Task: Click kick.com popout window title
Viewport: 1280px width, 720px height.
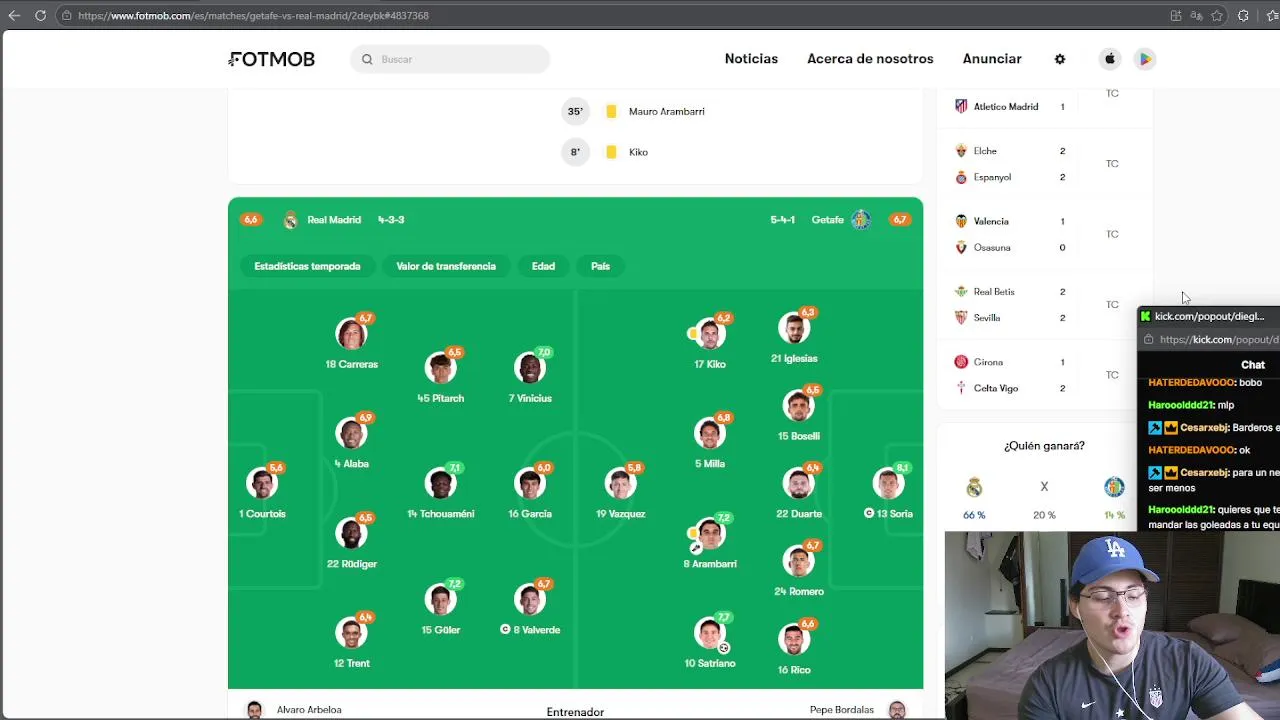Action: click(1209, 316)
